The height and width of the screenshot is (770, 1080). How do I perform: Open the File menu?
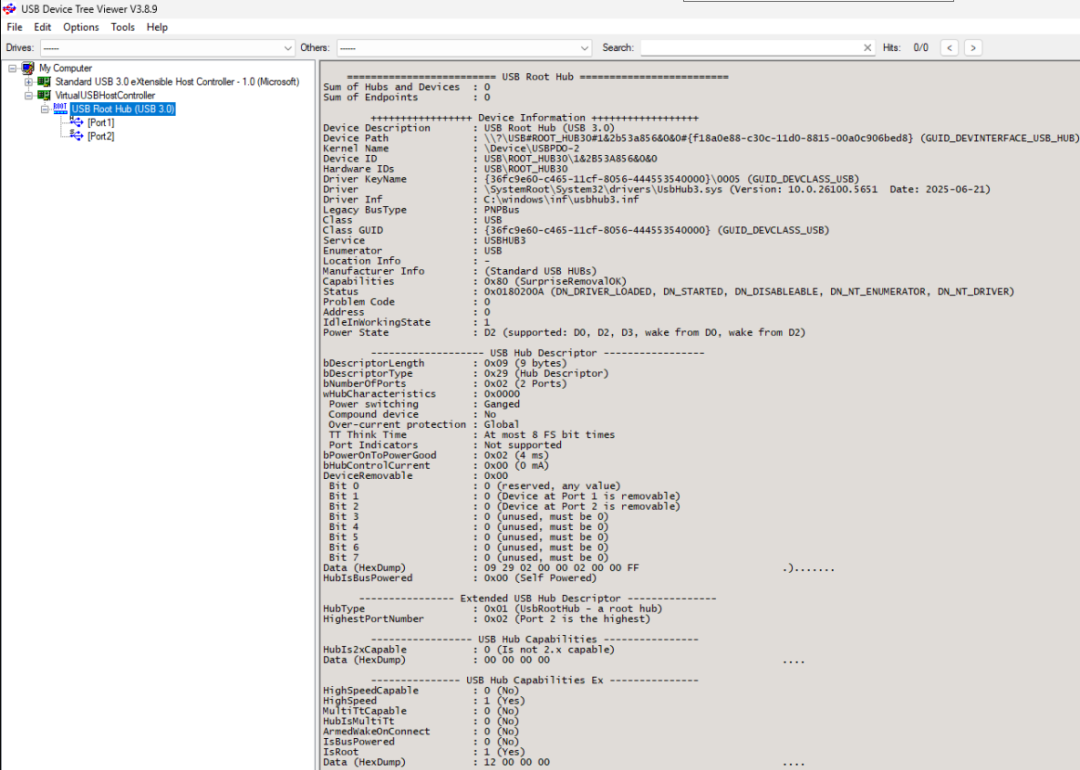(x=14, y=27)
